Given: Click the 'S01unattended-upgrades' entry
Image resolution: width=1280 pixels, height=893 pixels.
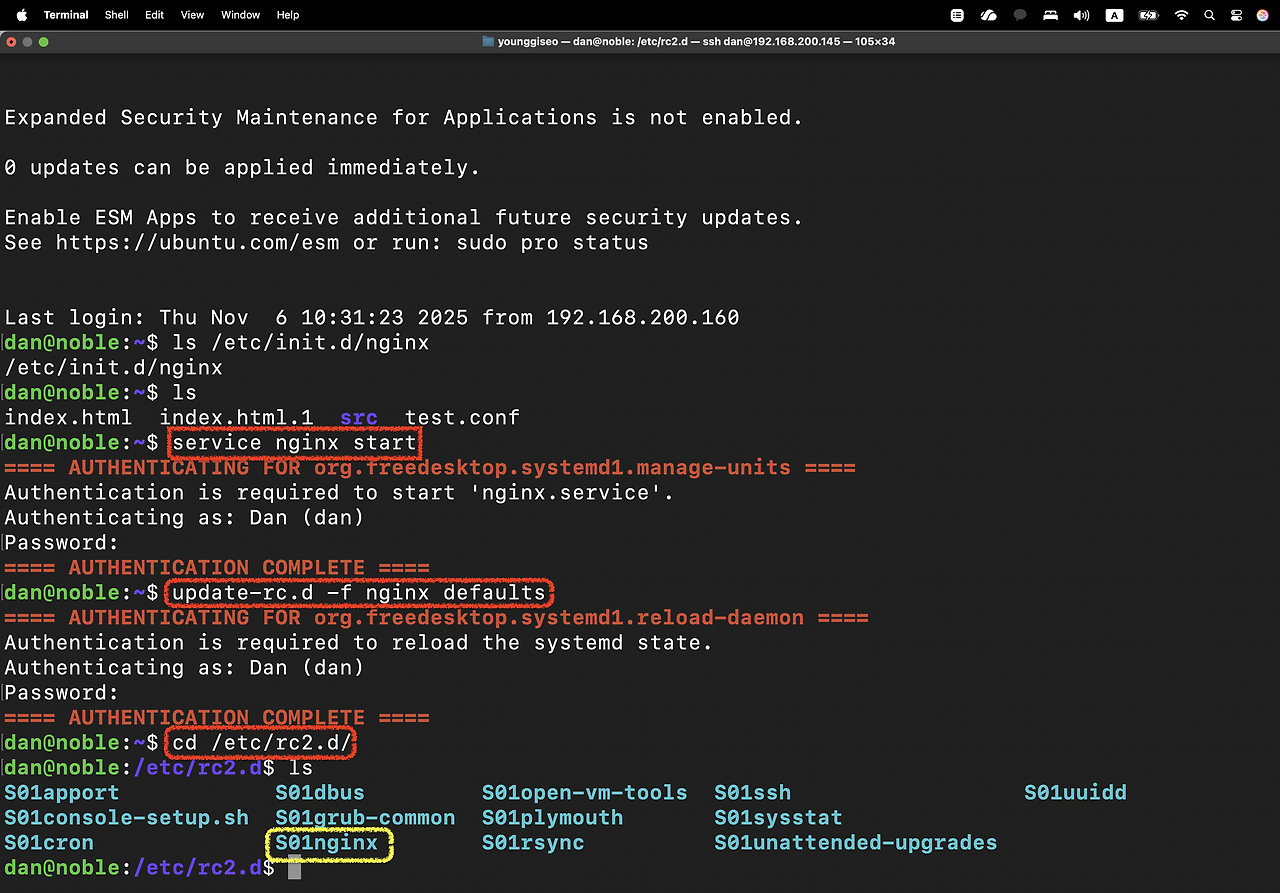Looking at the screenshot, I should click(x=855, y=843).
